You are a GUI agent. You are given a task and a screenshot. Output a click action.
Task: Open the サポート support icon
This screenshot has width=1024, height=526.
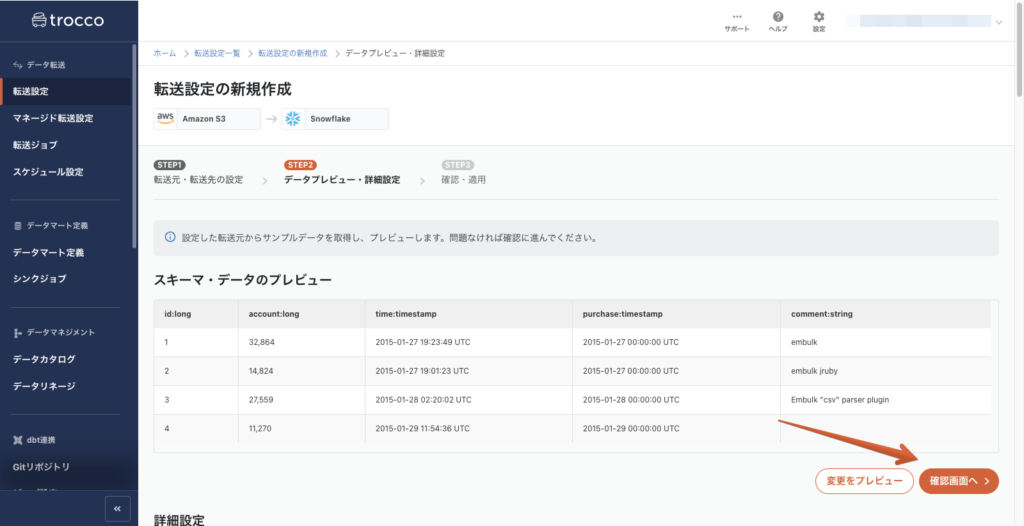coord(737,17)
